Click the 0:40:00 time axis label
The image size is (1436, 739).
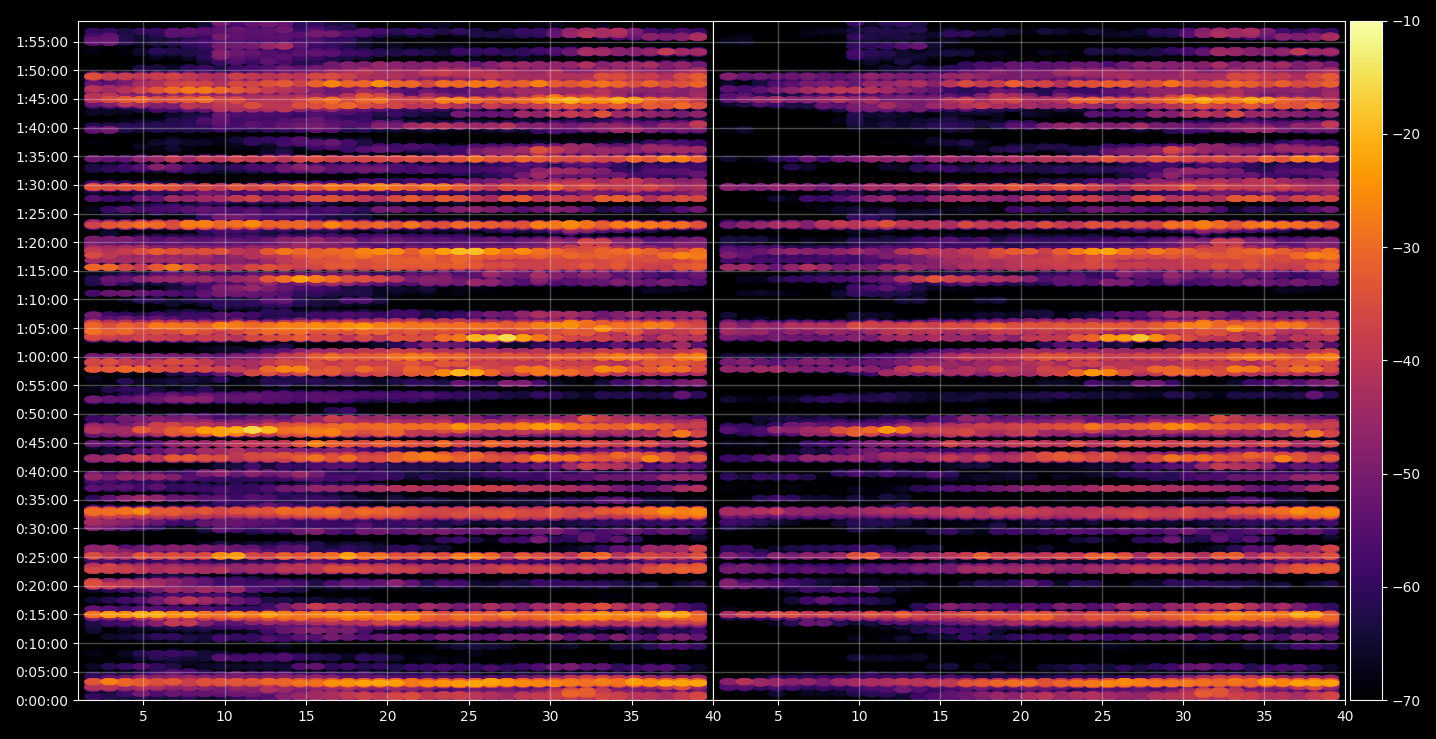tap(42, 472)
